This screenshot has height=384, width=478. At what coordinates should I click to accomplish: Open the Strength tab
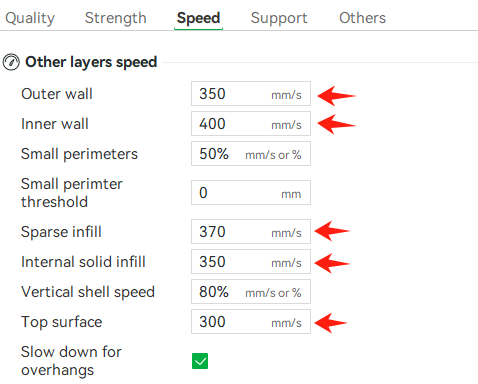pos(115,18)
